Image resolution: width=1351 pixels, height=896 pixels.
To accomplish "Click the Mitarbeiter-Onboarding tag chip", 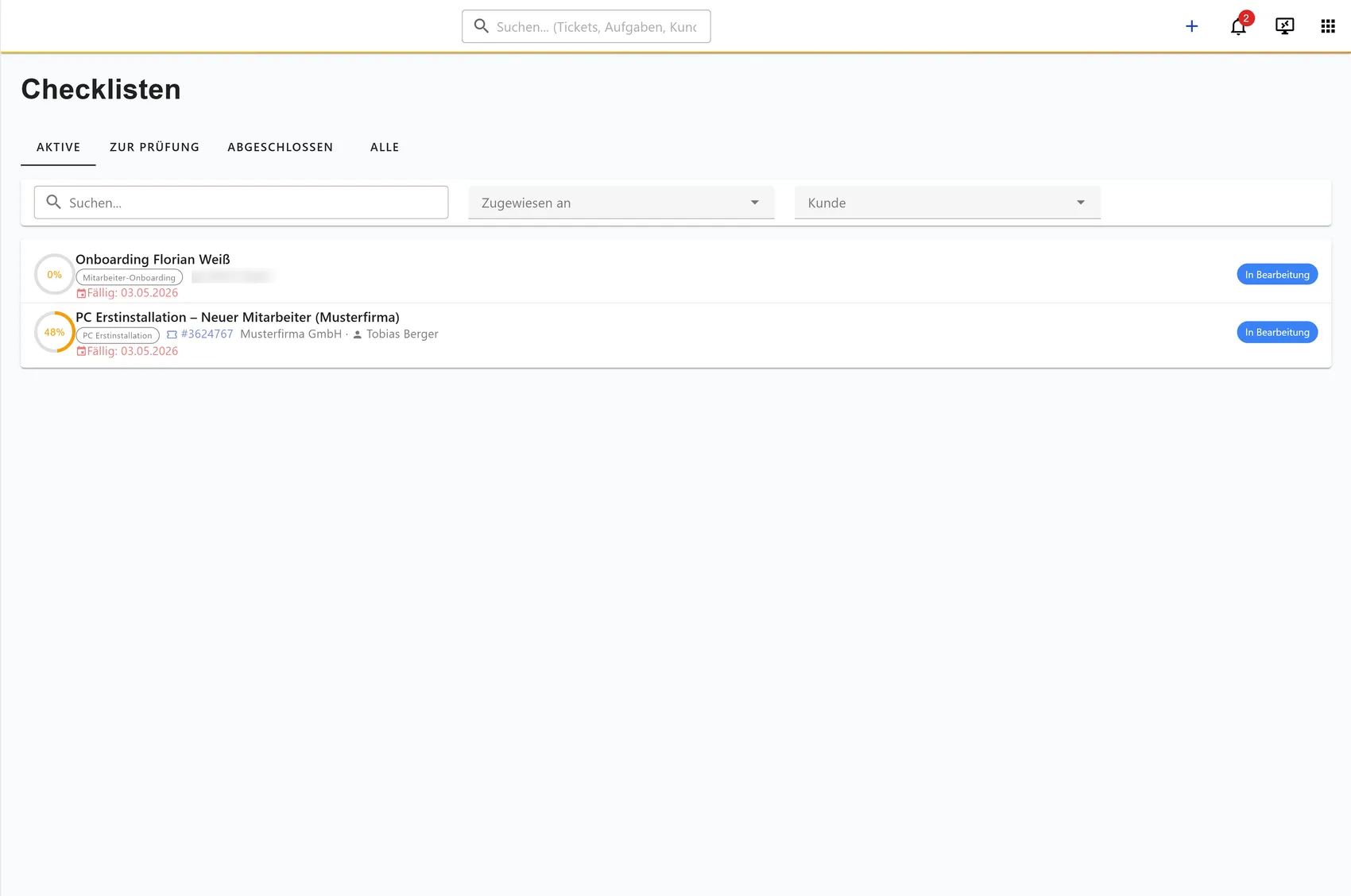I will (129, 277).
